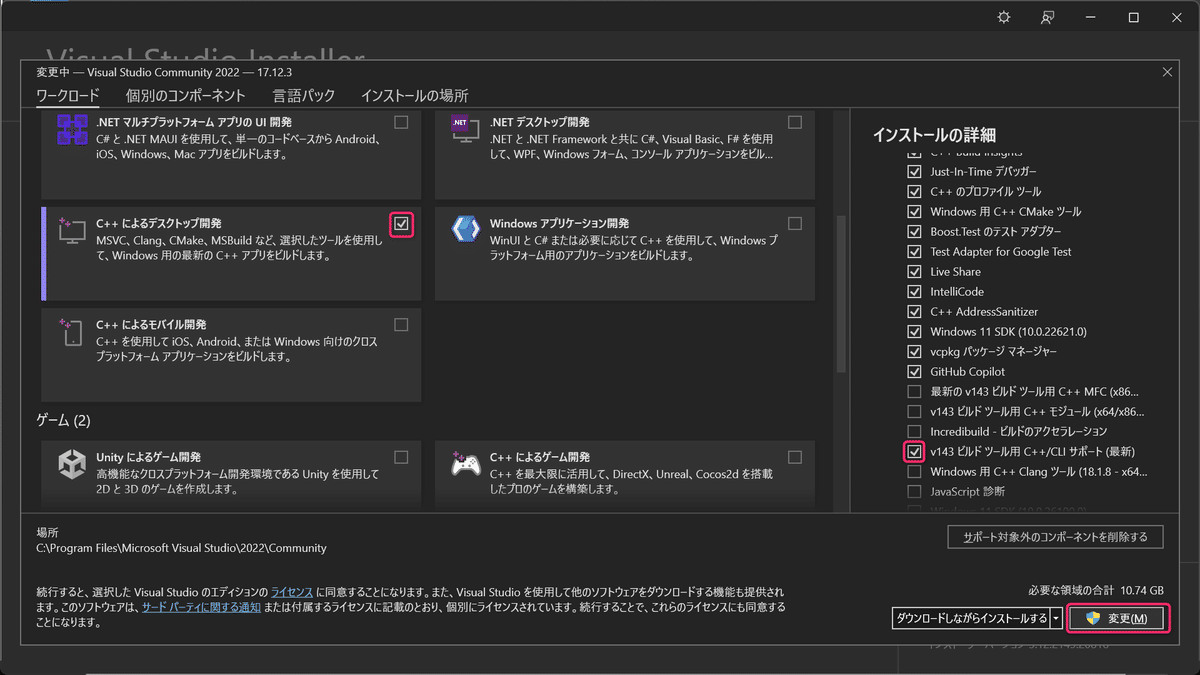Uncheck Boost.Test のテスト アダプター
The height and width of the screenshot is (675, 1200).
click(x=914, y=231)
